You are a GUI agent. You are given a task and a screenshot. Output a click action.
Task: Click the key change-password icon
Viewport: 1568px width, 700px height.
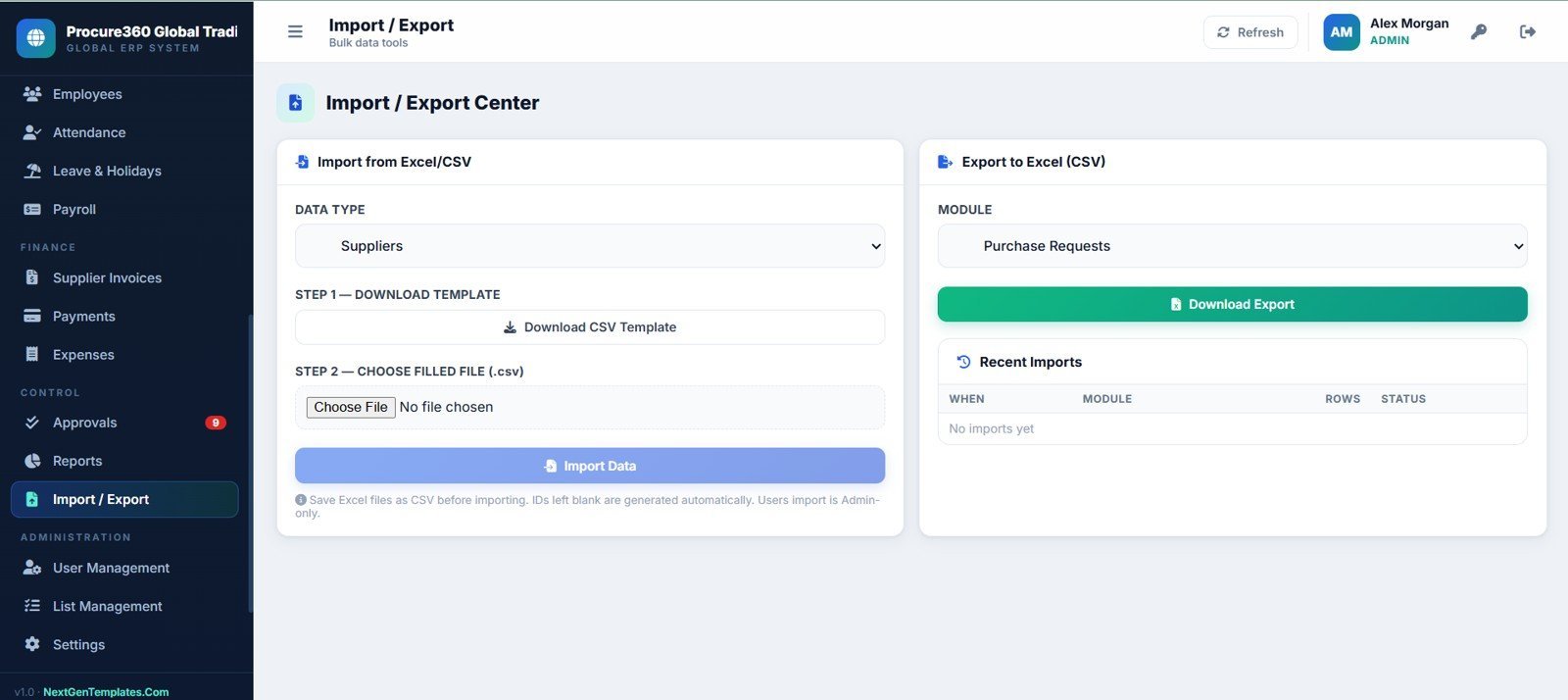pyautogui.click(x=1479, y=32)
